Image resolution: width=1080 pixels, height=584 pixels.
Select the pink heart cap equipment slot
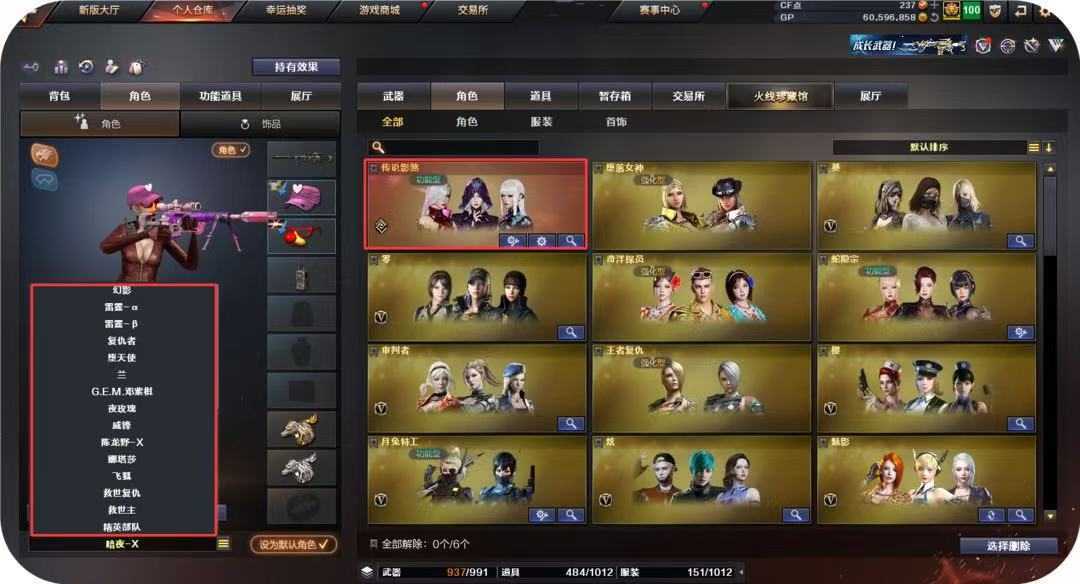pyautogui.click(x=302, y=197)
